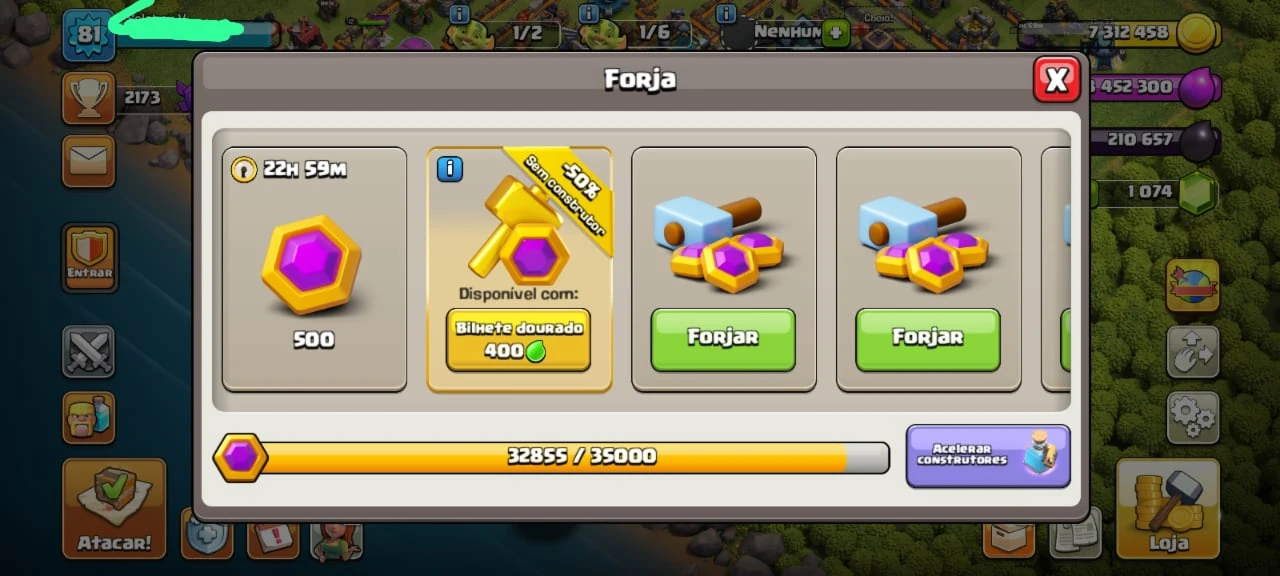Tap the Atacar! attack button
1280x576 pixels.
point(114,508)
